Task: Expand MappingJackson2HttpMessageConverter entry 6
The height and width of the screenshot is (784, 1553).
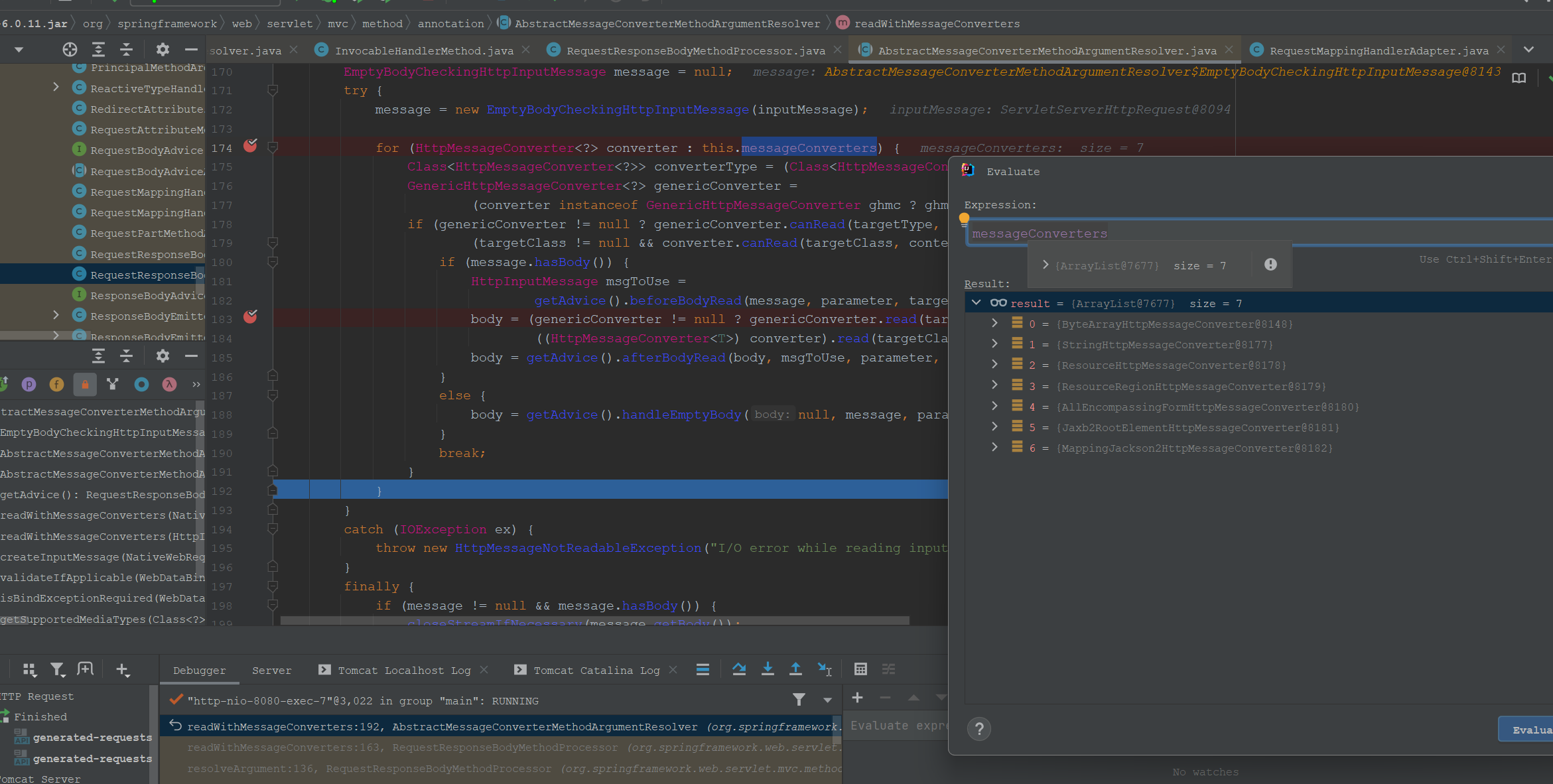Action: coord(994,448)
